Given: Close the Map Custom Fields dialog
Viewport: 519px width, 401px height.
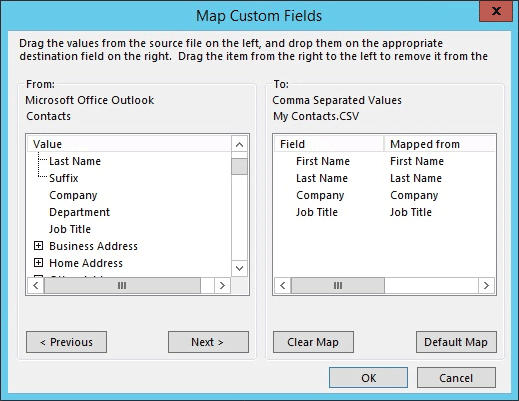Looking at the screenshot, I should click(x=496, y=11).
